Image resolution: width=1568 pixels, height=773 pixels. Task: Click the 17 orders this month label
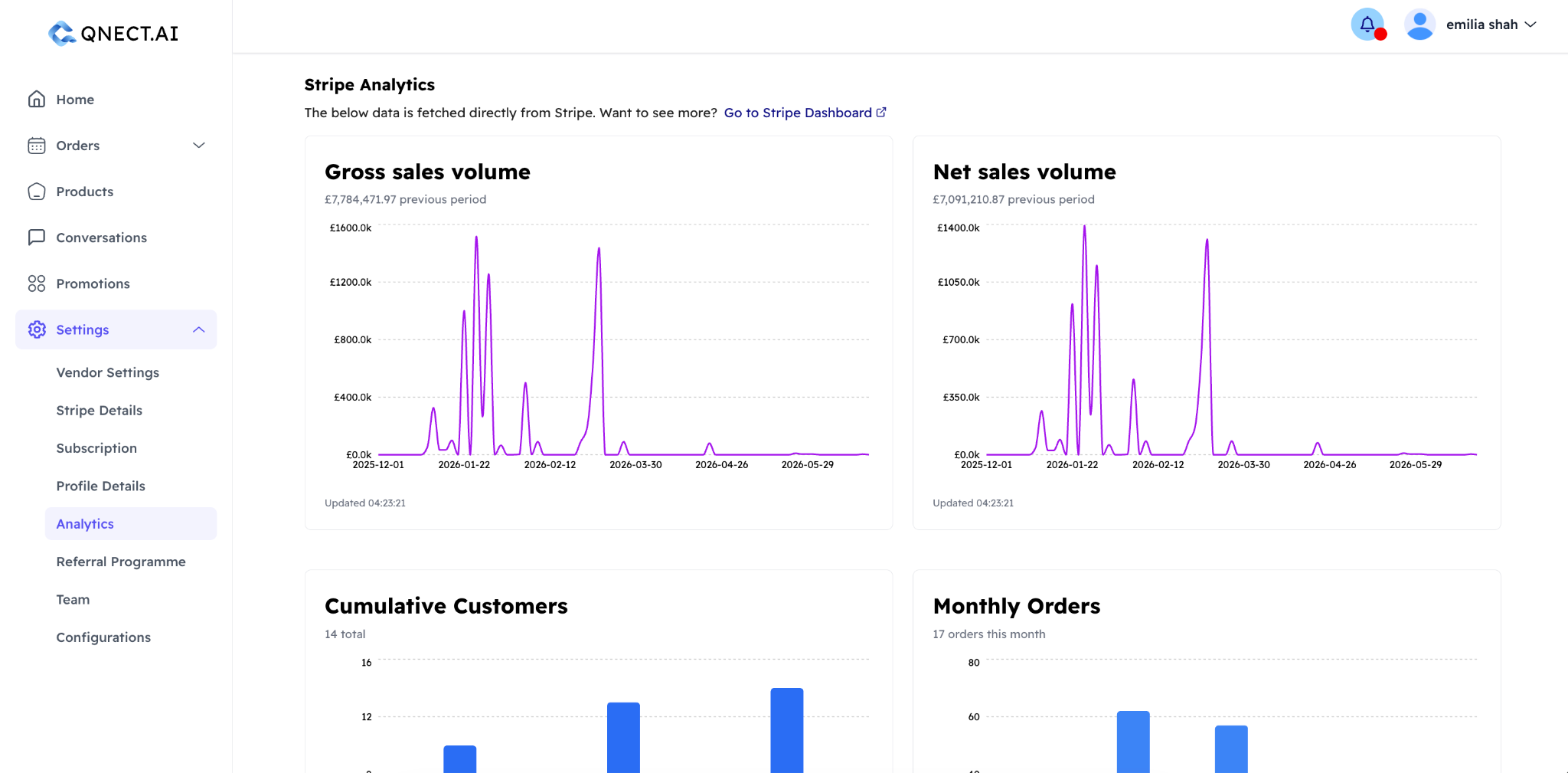point(988,634)
